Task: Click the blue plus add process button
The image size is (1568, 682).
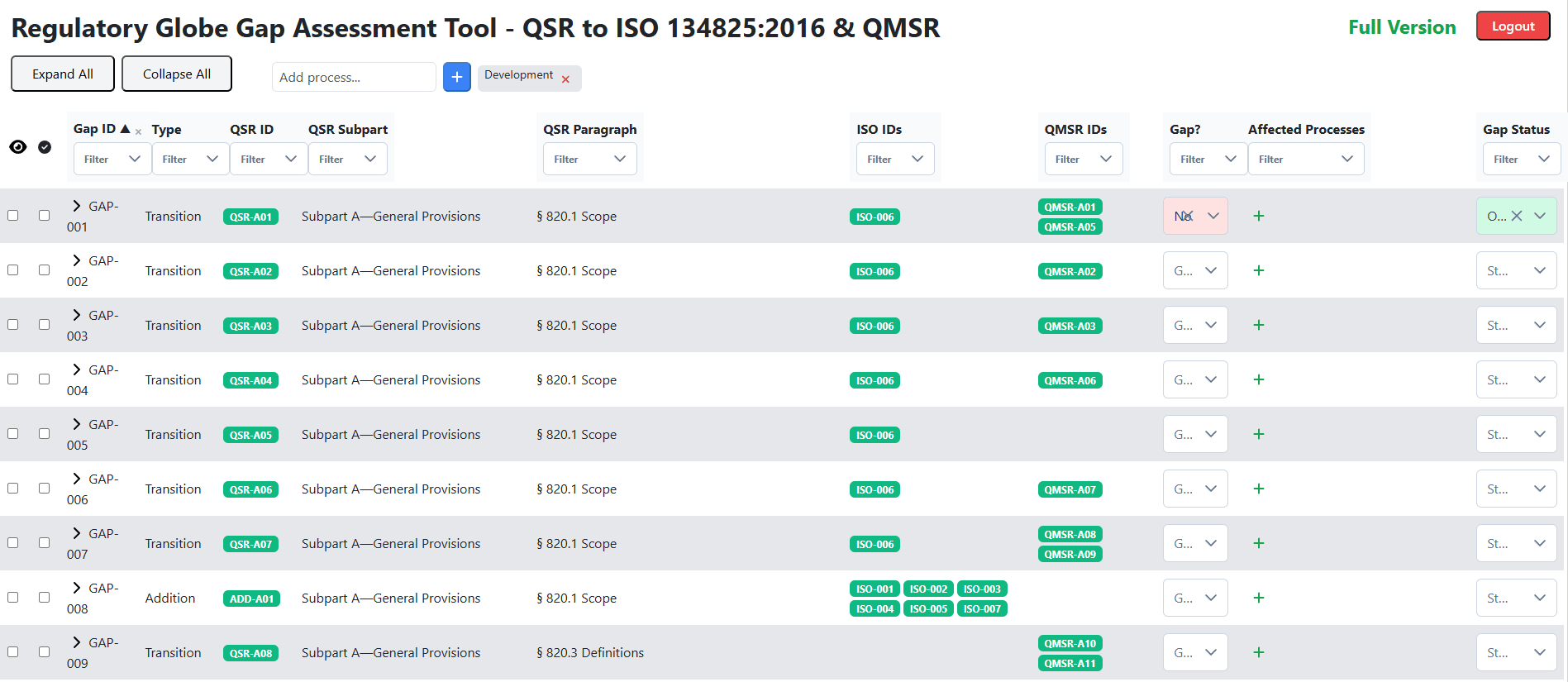Action: point(456,77)
